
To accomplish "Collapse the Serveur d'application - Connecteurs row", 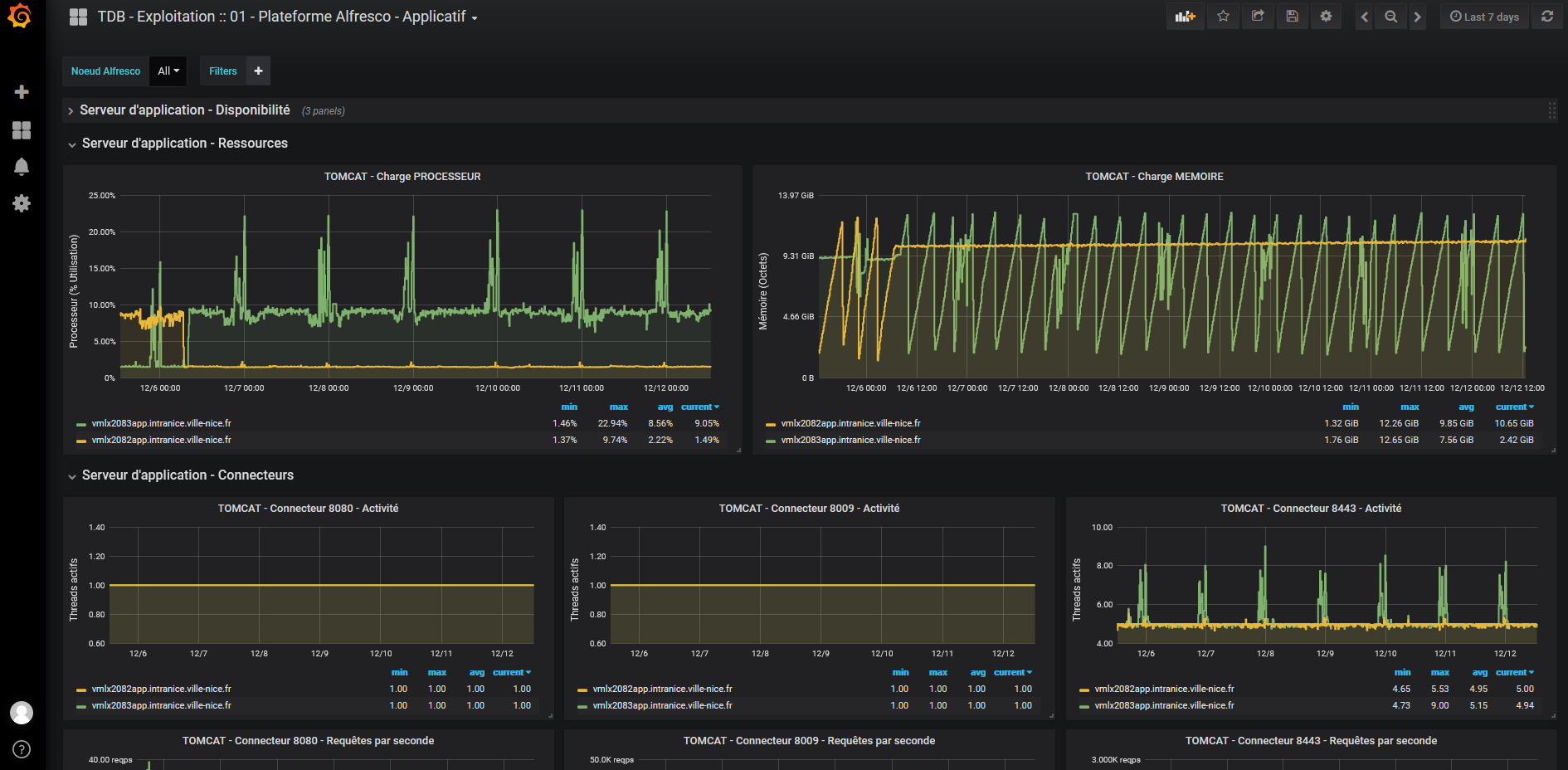I will tap(187, 475).
